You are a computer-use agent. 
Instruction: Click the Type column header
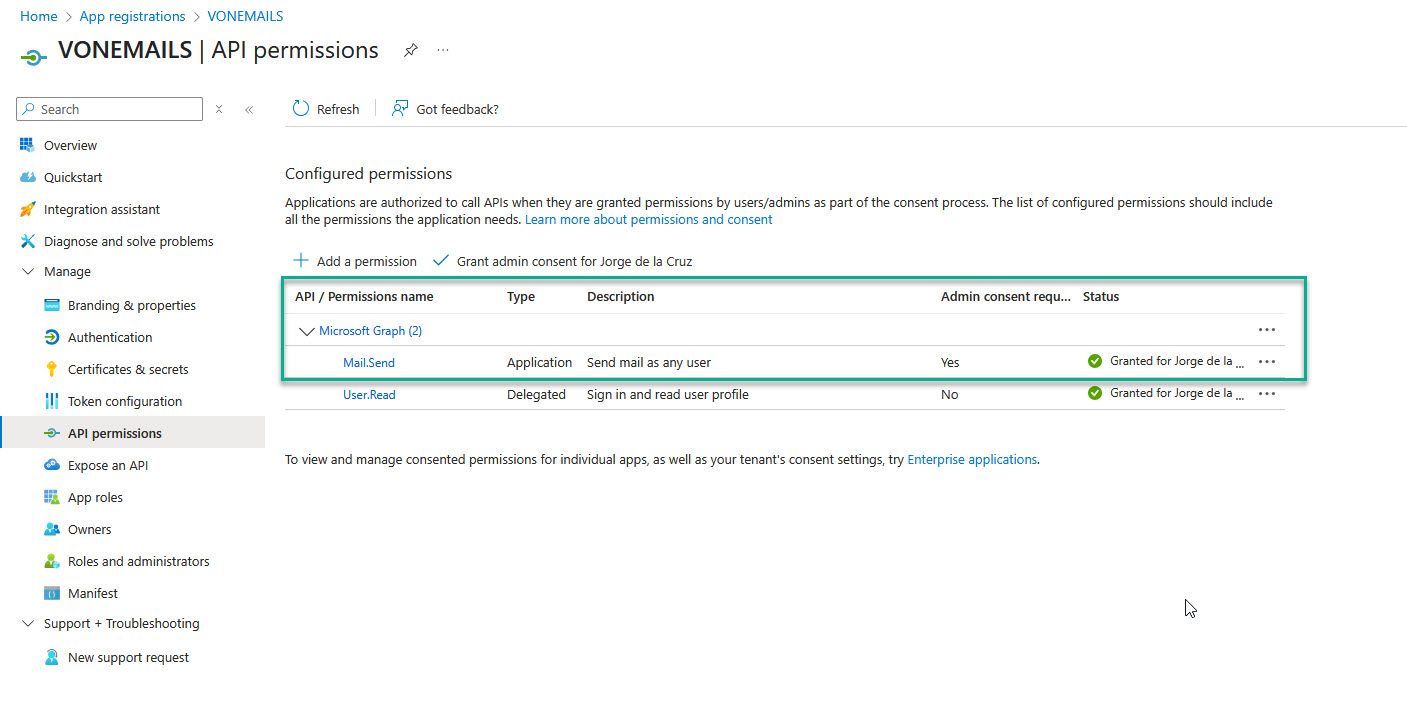tap(521, 296)
